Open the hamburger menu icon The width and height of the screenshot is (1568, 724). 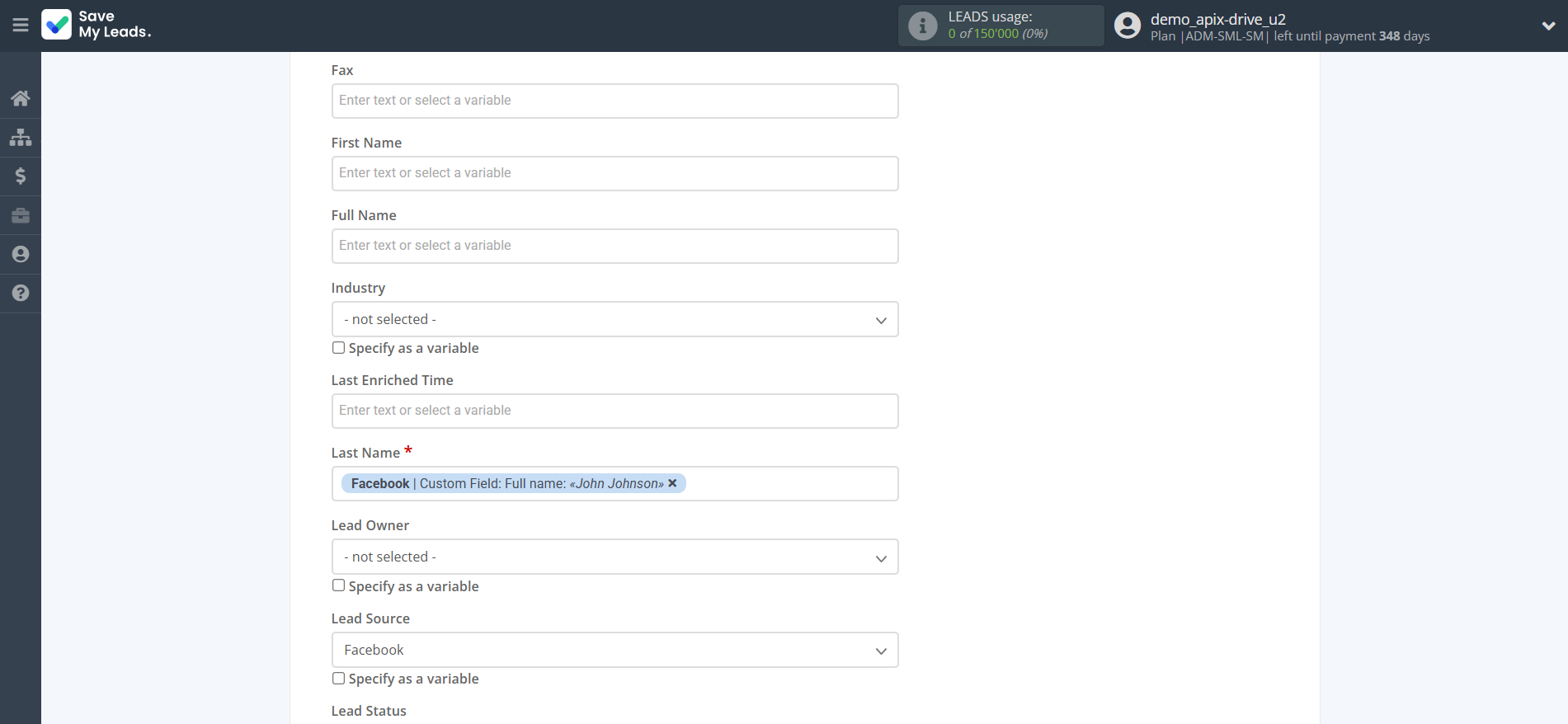[21, 26]
